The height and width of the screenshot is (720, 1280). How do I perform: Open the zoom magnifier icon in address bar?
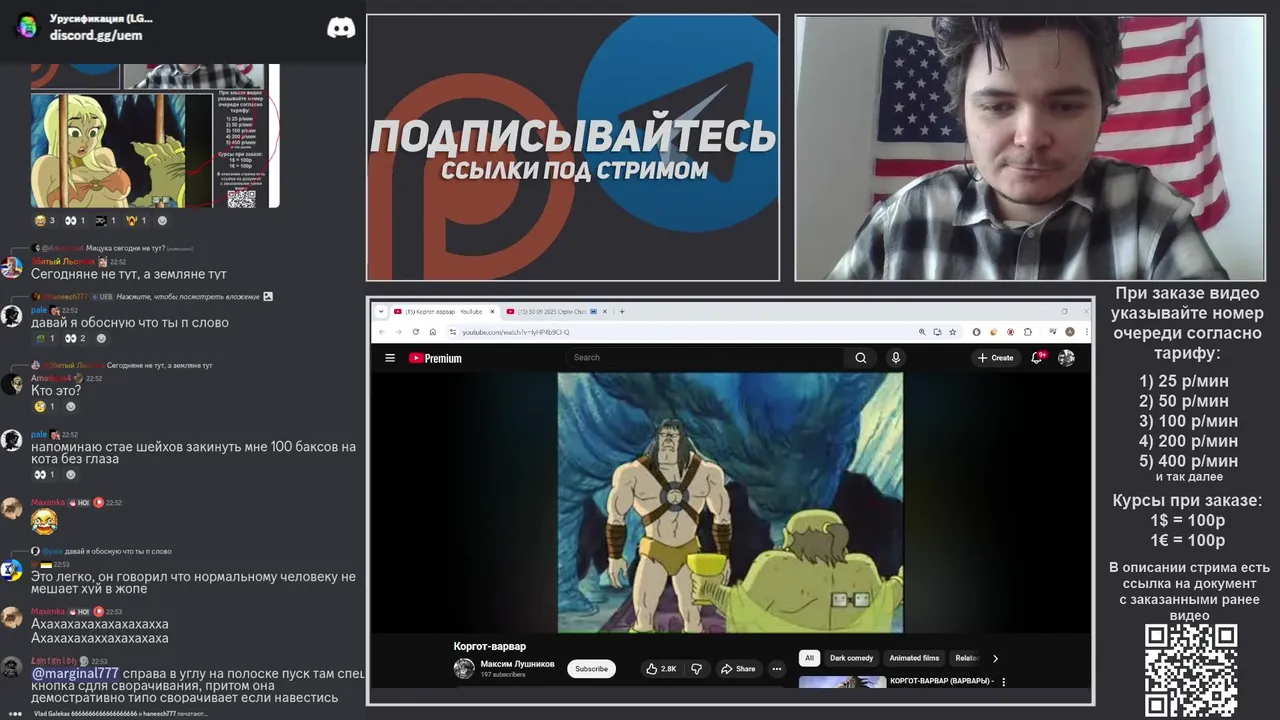(921, 332)
